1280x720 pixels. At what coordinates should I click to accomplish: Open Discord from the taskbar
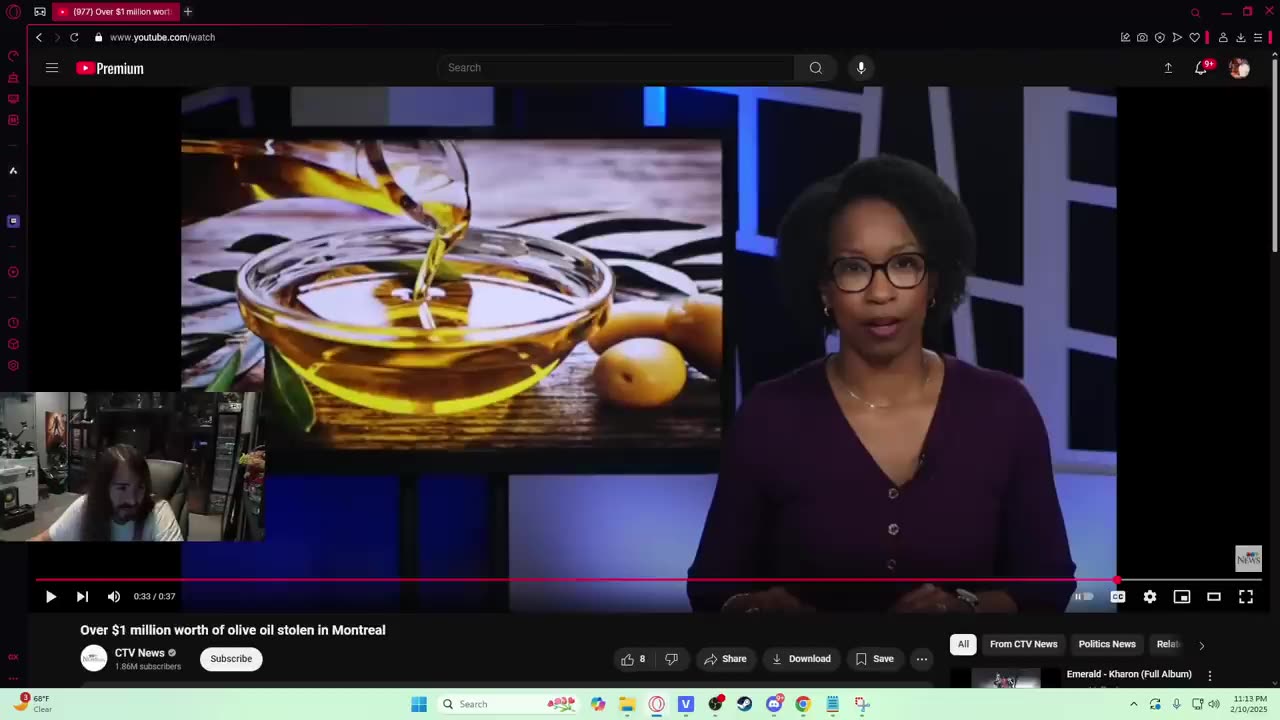[x=774, y=704]
